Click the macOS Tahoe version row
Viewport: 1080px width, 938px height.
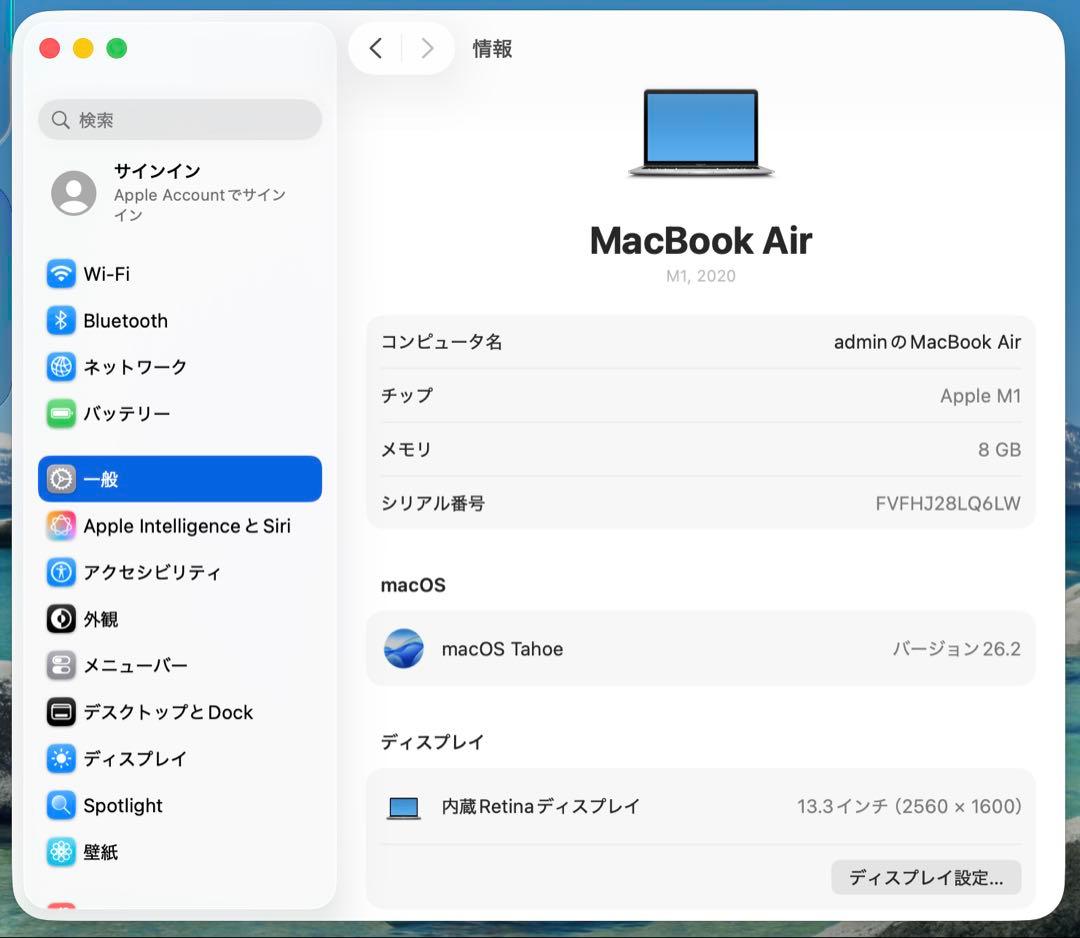700,648
